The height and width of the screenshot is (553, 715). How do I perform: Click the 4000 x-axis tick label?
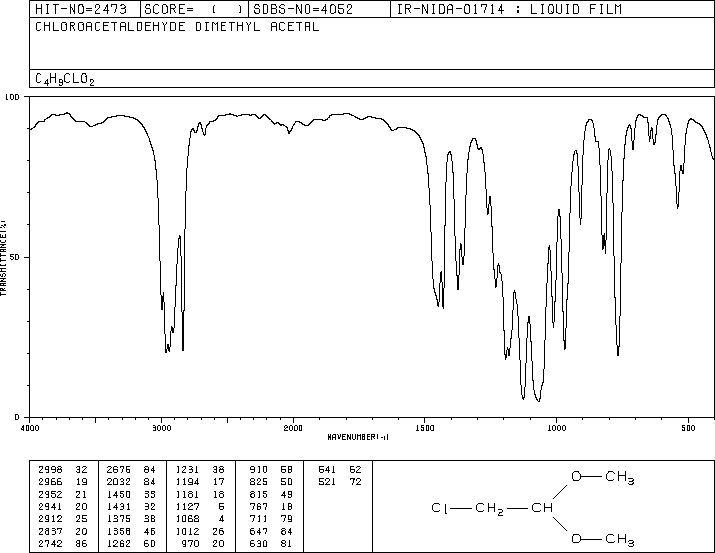coord(30,428)
